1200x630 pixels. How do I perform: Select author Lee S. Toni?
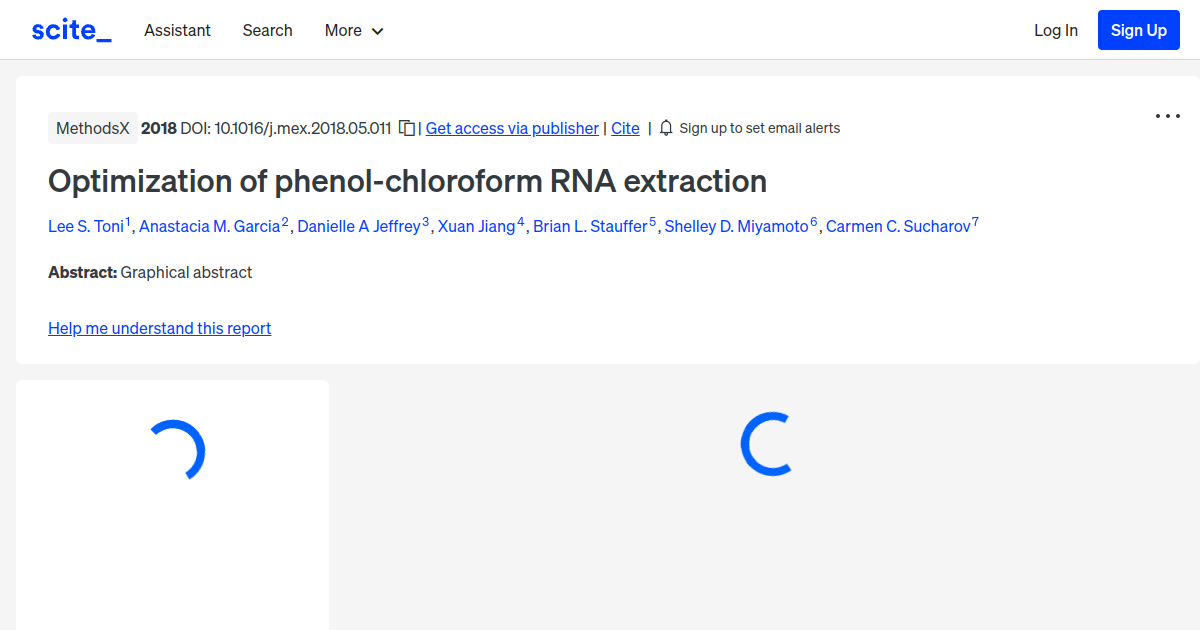[88, 226]
